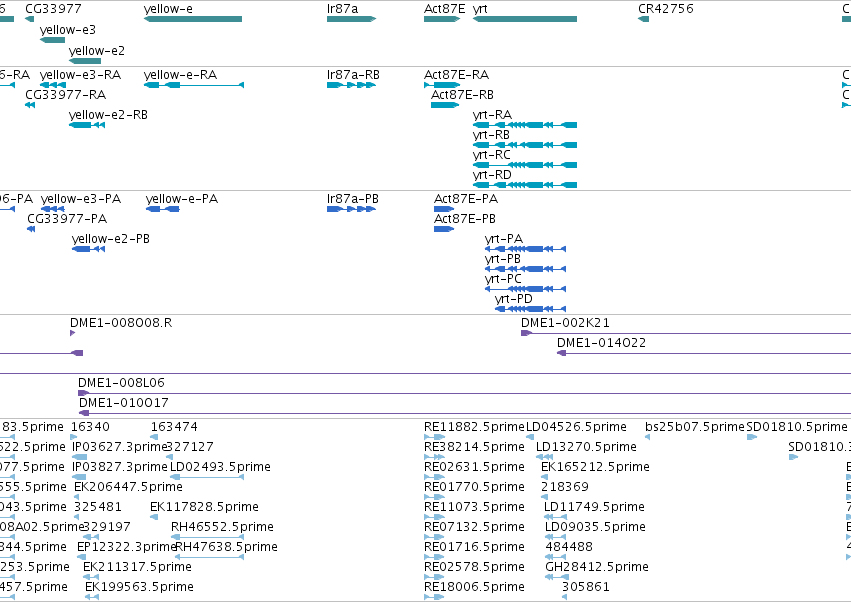
Task: Open EST EK211317.5prime
Action: (x=91, y=577)
